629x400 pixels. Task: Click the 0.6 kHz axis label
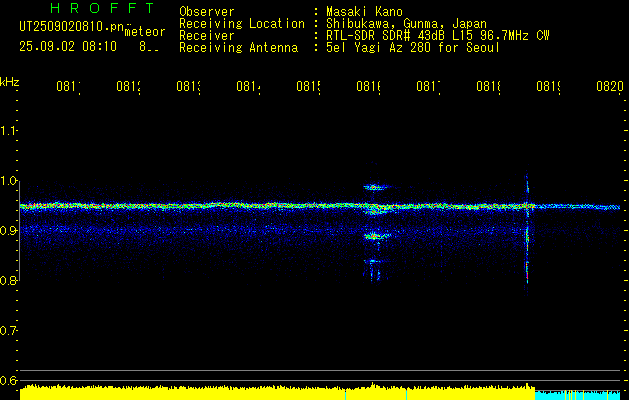tap(8, 380)
